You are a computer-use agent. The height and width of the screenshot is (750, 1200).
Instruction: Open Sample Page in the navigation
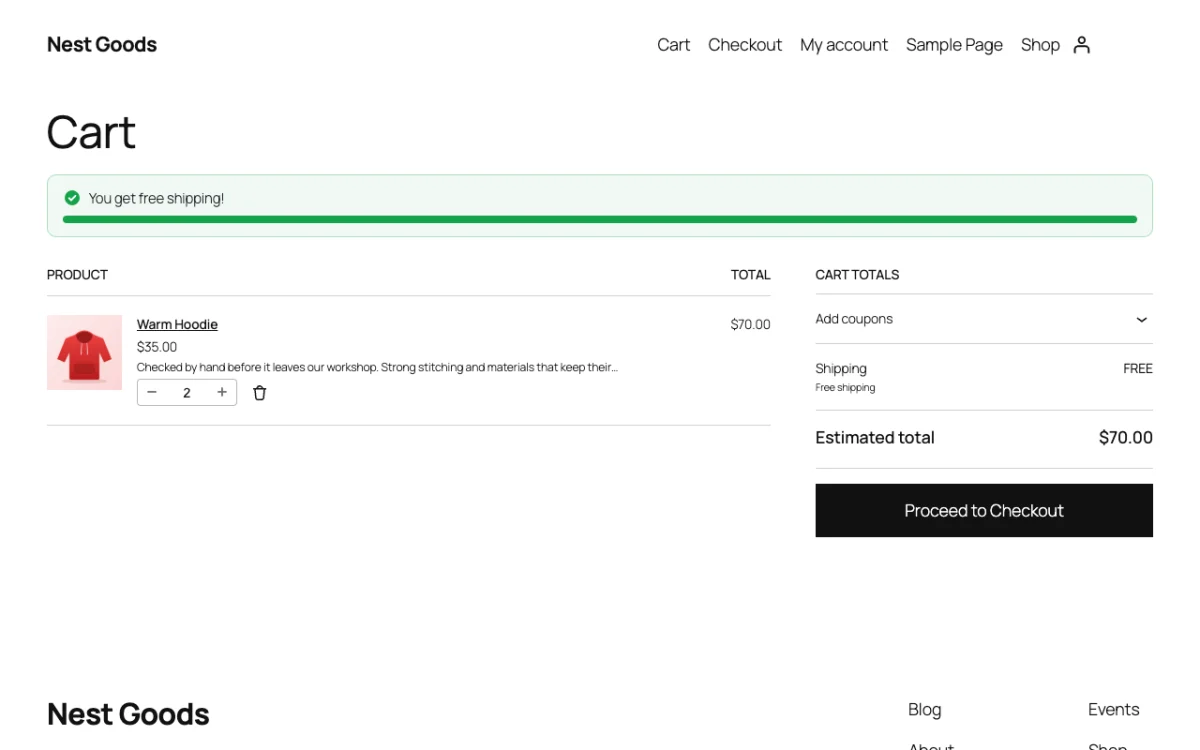coord(954,45)
